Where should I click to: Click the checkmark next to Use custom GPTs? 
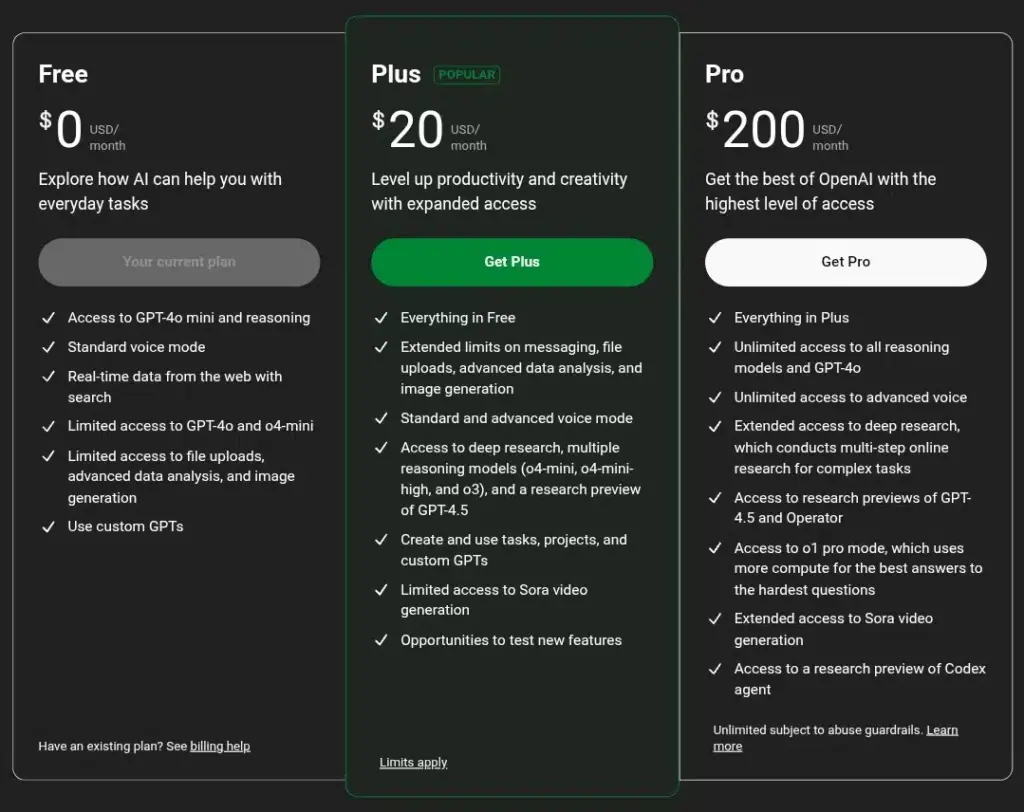(x=48, y=526)
